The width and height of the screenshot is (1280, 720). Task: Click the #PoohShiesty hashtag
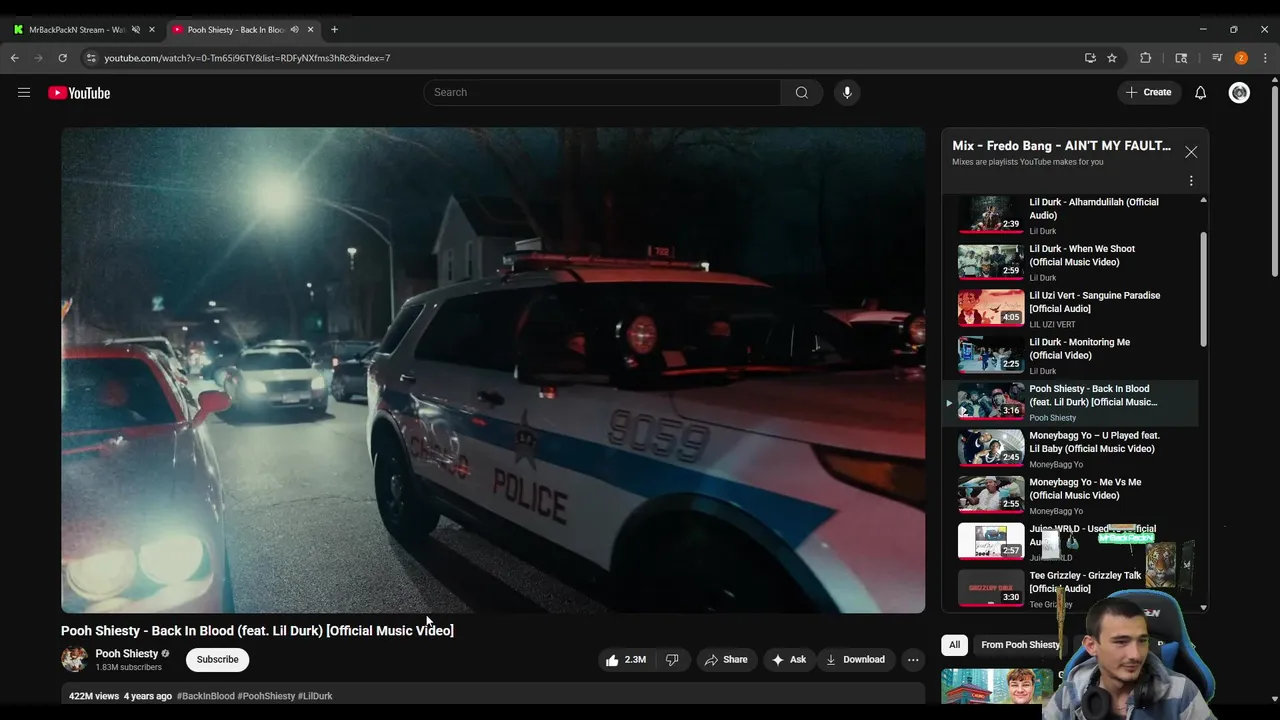[x=266, y=696]
